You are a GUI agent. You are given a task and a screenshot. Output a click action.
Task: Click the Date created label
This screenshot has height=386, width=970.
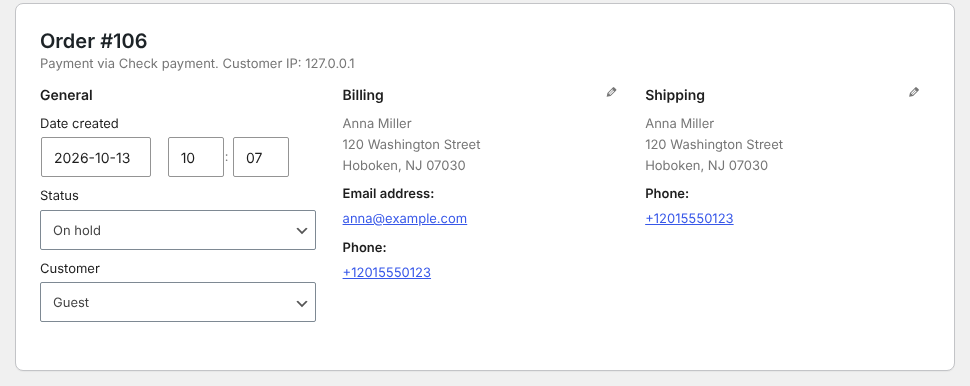[79, 124]
